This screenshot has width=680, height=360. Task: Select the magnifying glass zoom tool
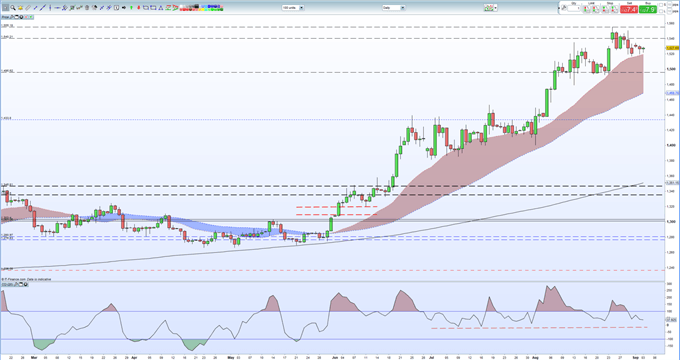[x=13, y=8]
